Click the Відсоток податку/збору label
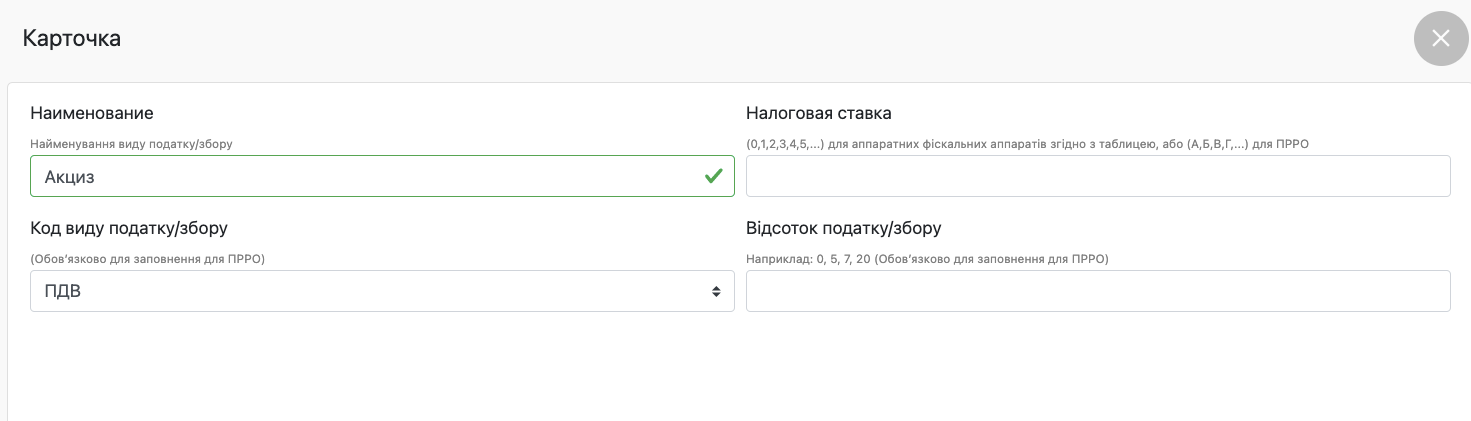This screenshot has height=421, width=1471. pyautogui.click(x=843, y=228)
